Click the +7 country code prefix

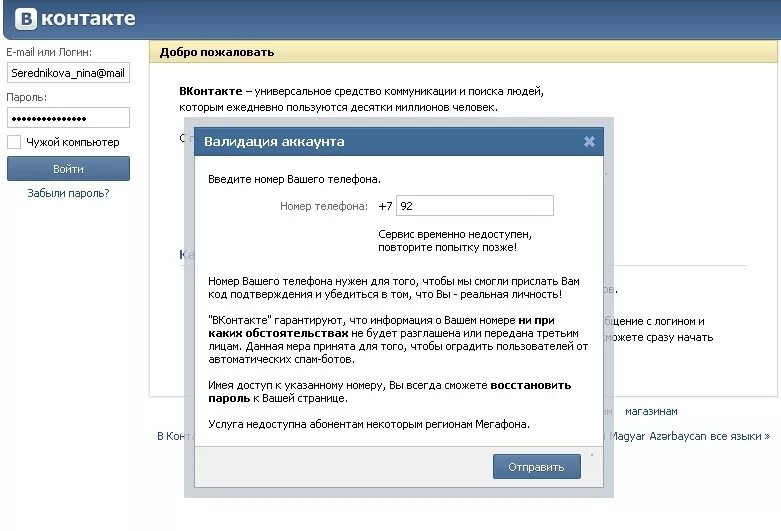click(385, 206)
